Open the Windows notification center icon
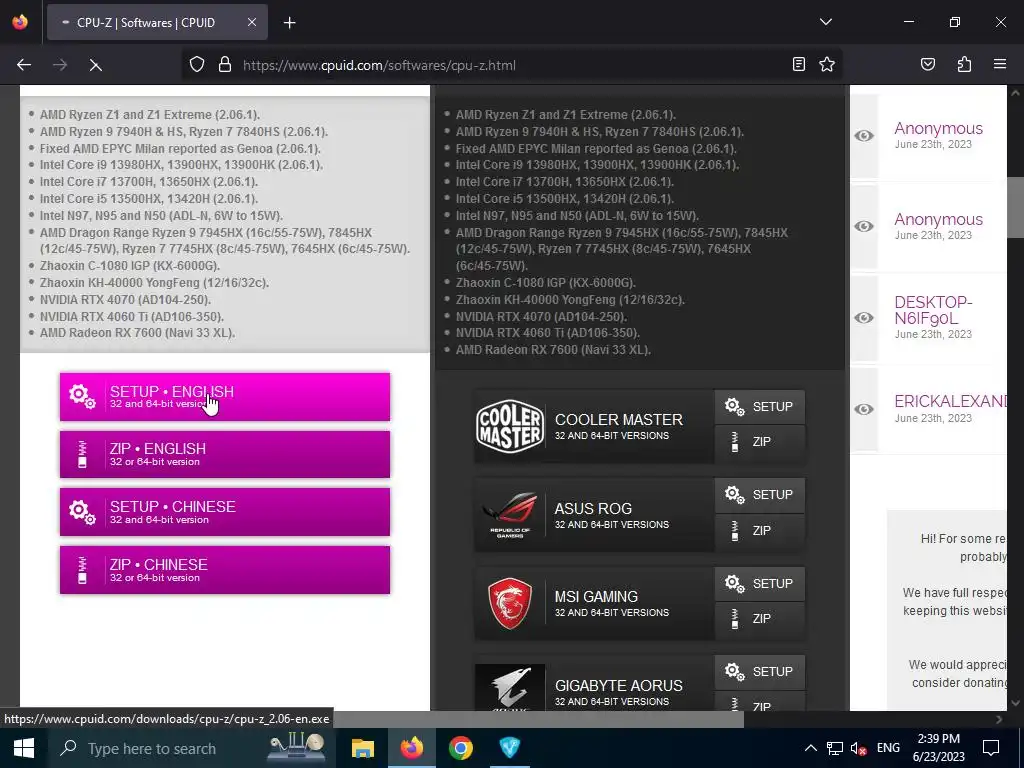Image resolution: width=1024 pixels, height=768 pixels. pos(991,748)
